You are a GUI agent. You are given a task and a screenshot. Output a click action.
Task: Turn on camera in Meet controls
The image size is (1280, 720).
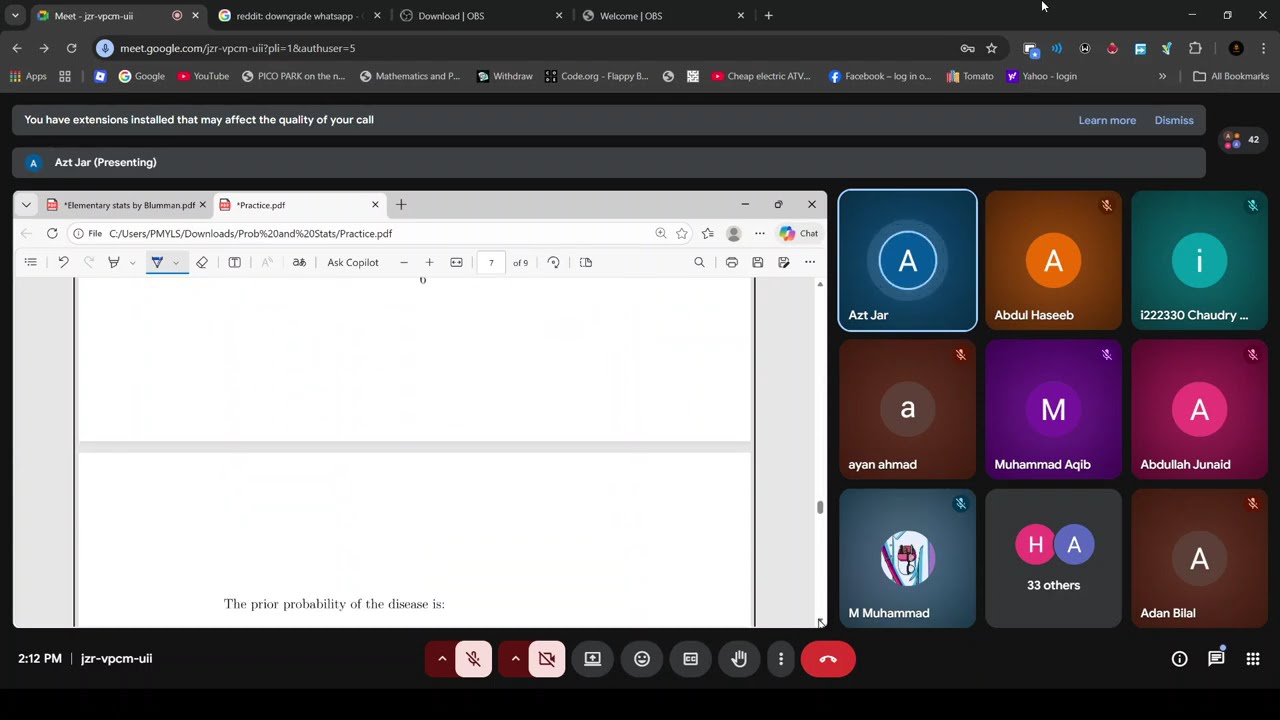coord(546,659)
